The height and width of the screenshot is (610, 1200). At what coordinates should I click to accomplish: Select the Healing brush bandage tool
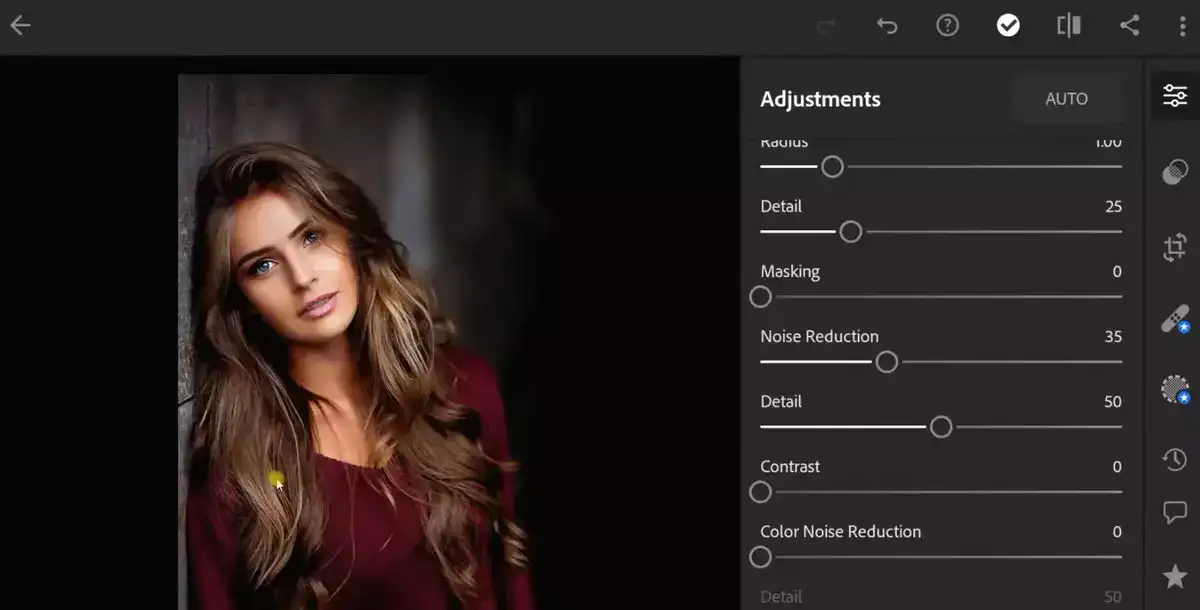click(1175, 320)
